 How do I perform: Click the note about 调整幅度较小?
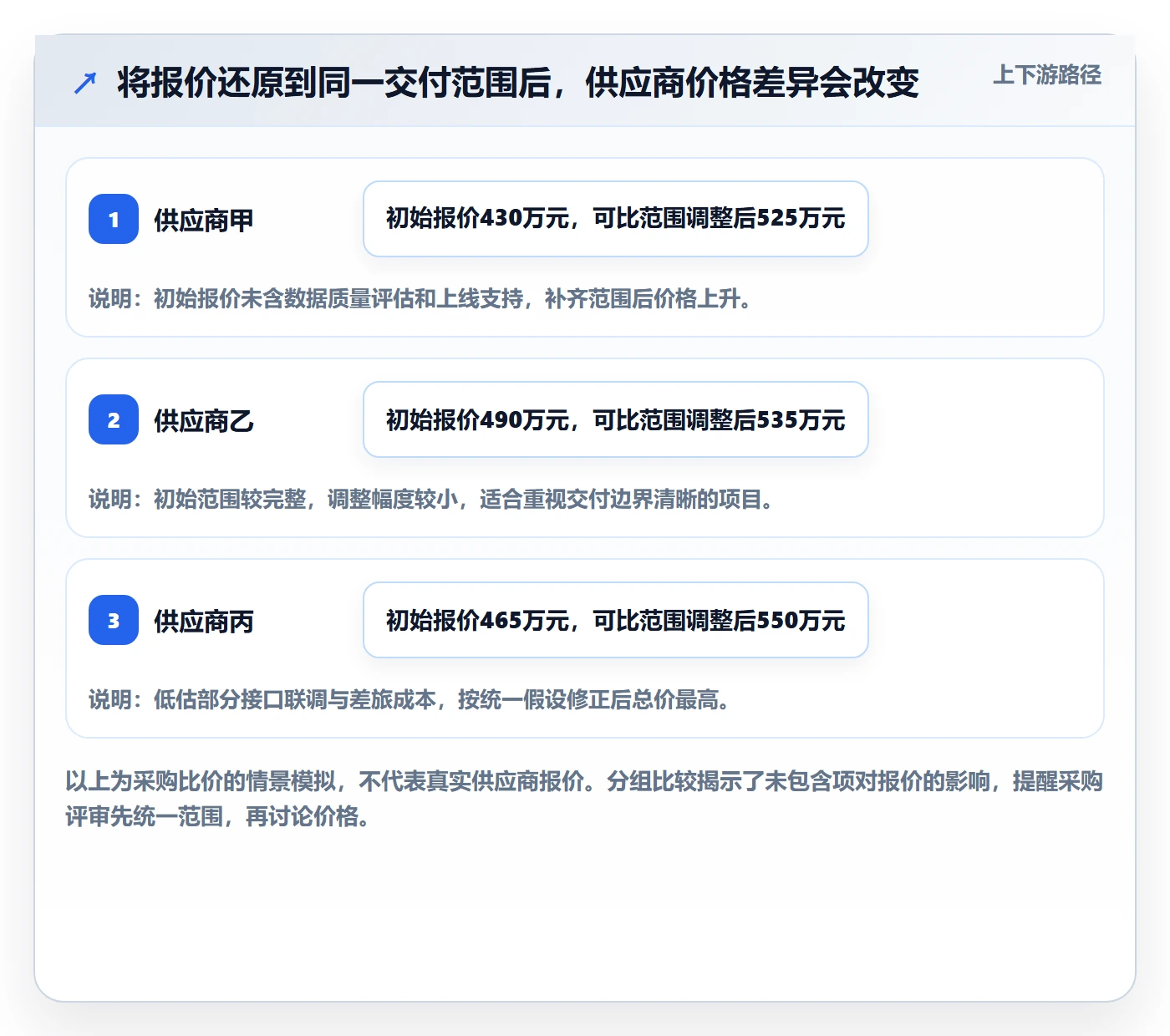(x=431, y=500)
